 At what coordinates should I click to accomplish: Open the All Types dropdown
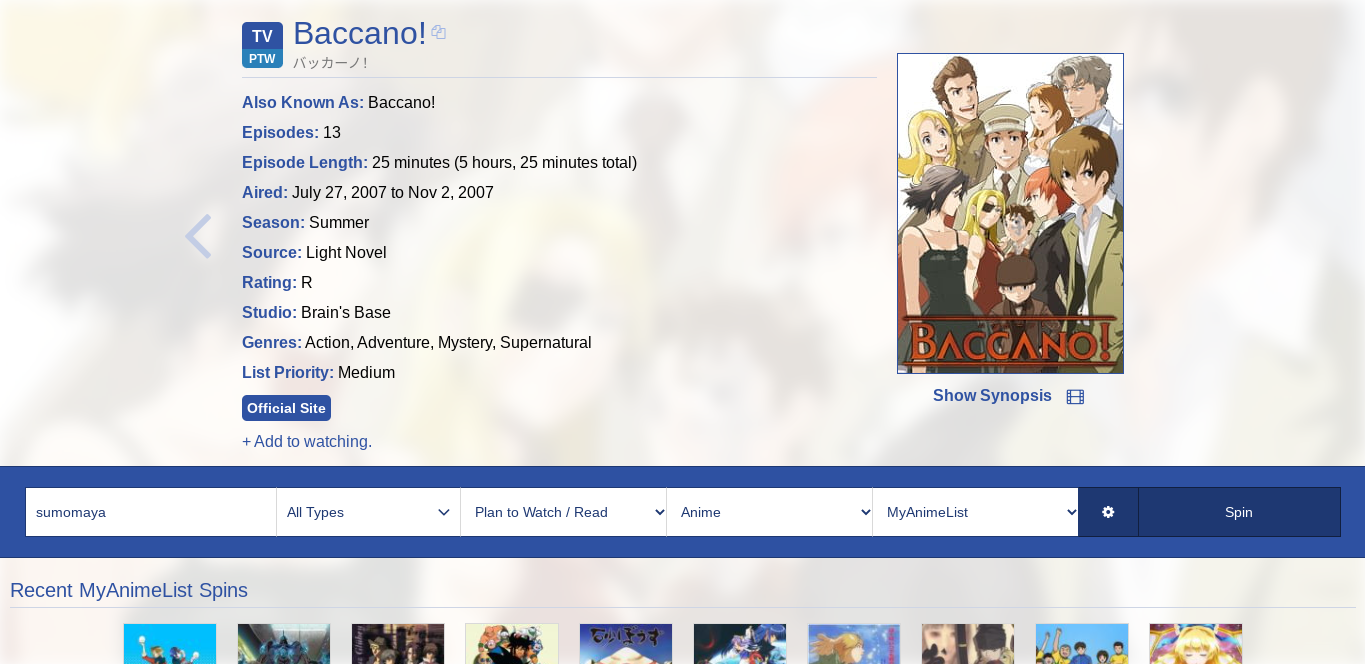click(x=368, y=512)
